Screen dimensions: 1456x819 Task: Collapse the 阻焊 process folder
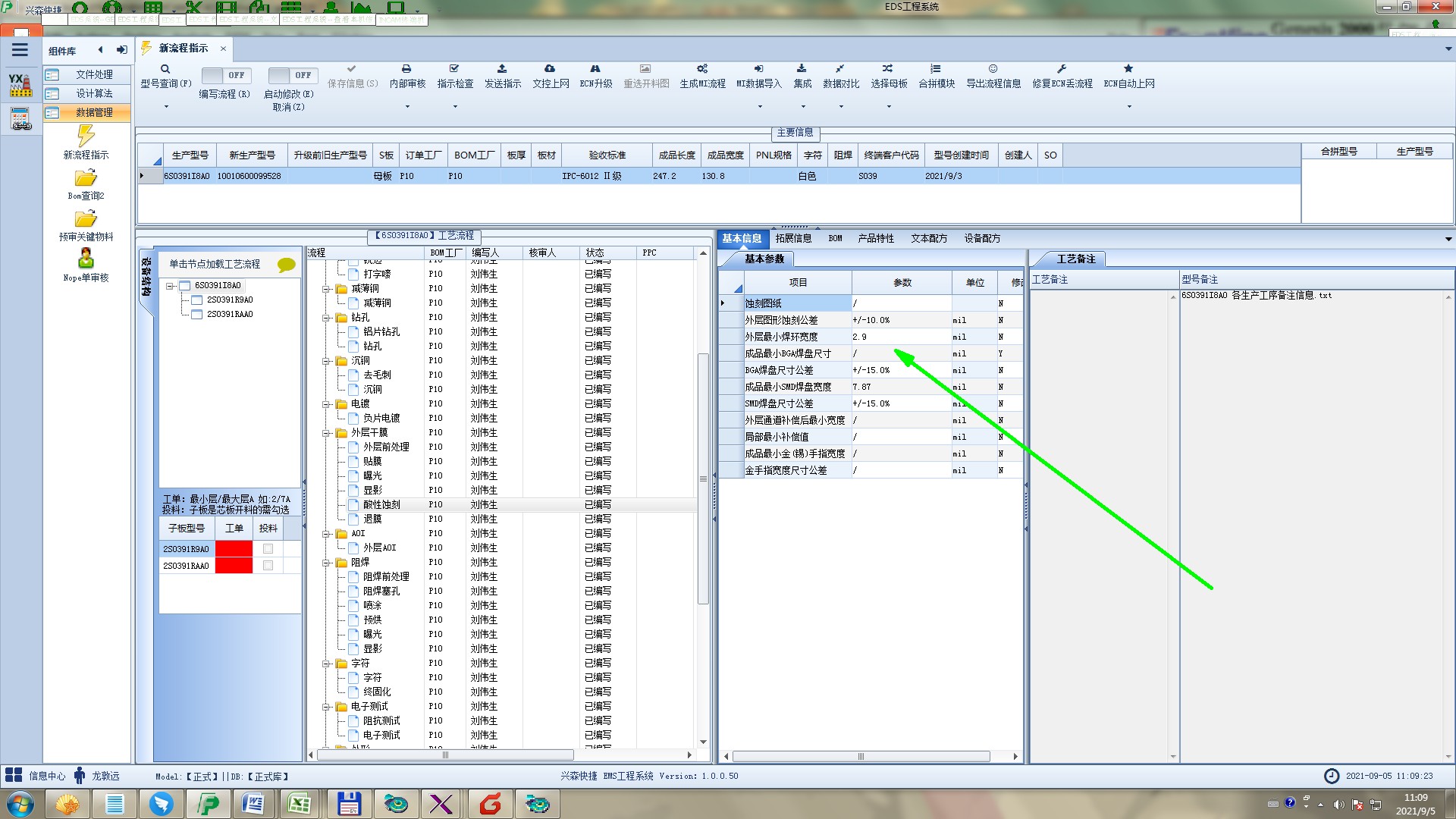coord(326,563)
